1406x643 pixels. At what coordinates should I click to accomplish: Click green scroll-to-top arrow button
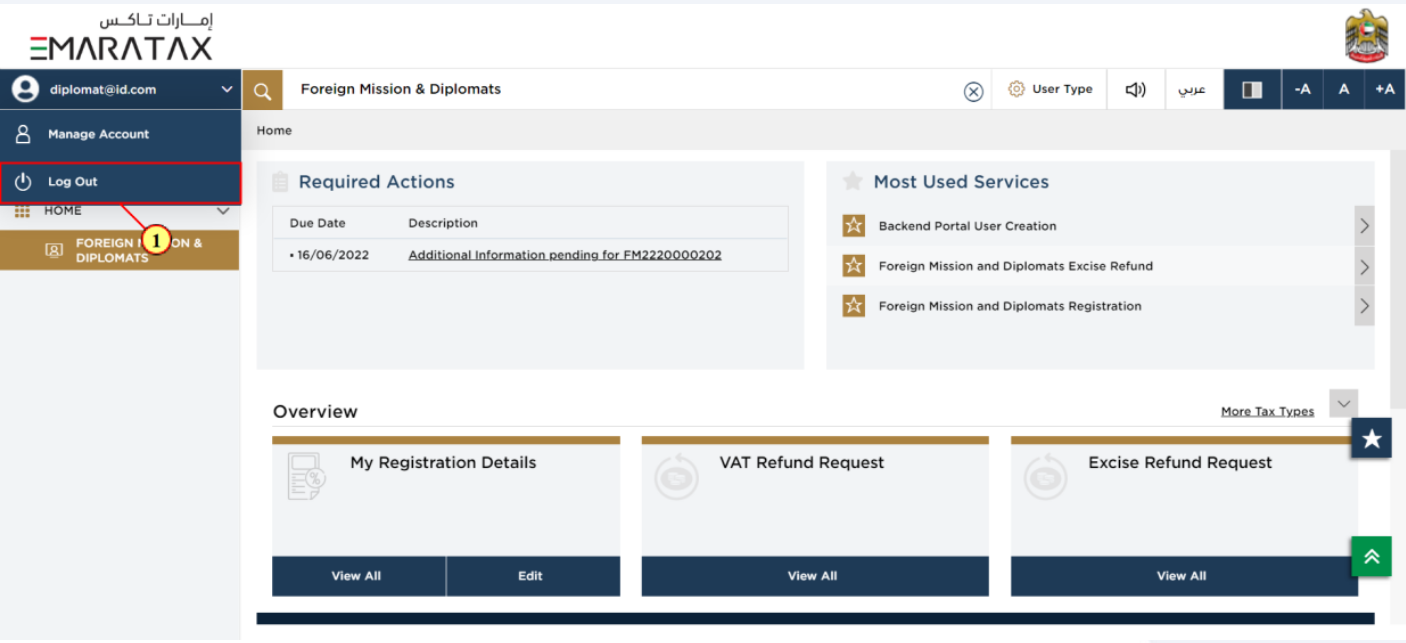coord(1371,556)
